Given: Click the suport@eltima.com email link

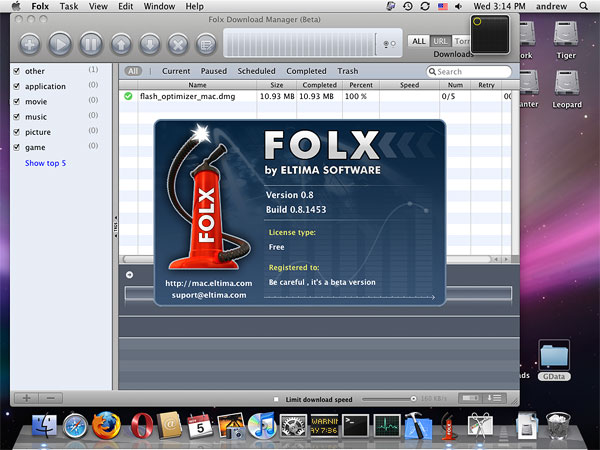Looking at the screenshot, I should [x=209, y=295].
